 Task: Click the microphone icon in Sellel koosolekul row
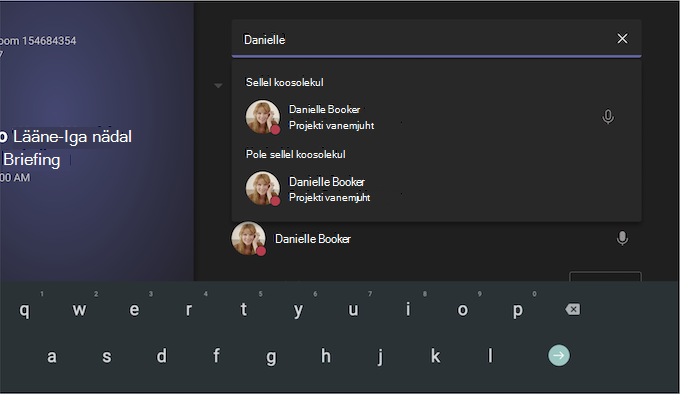point(608,117)
